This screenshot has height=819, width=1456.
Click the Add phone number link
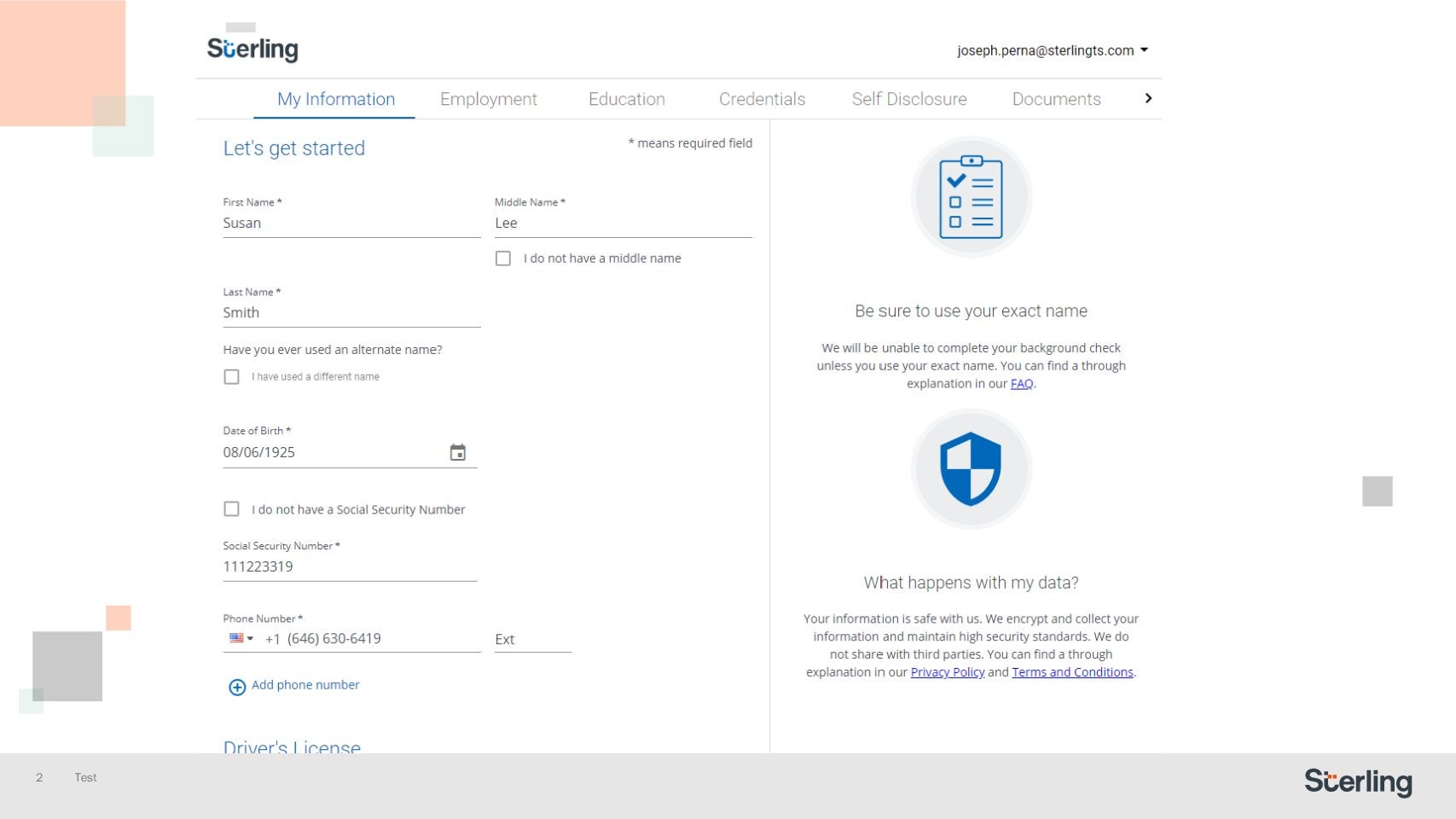(305, 685)
